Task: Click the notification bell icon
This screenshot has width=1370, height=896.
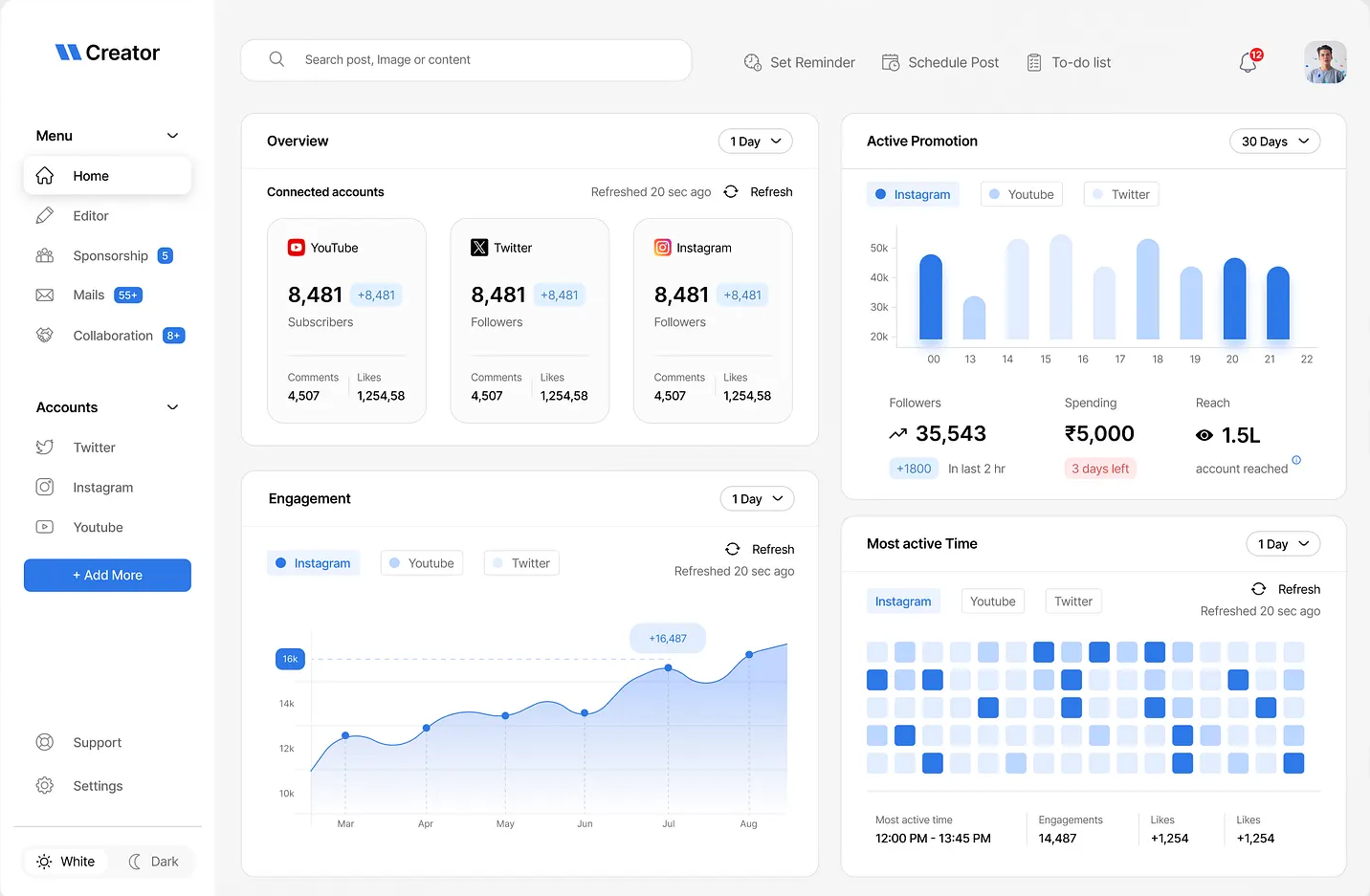Action: [1248, 63]
